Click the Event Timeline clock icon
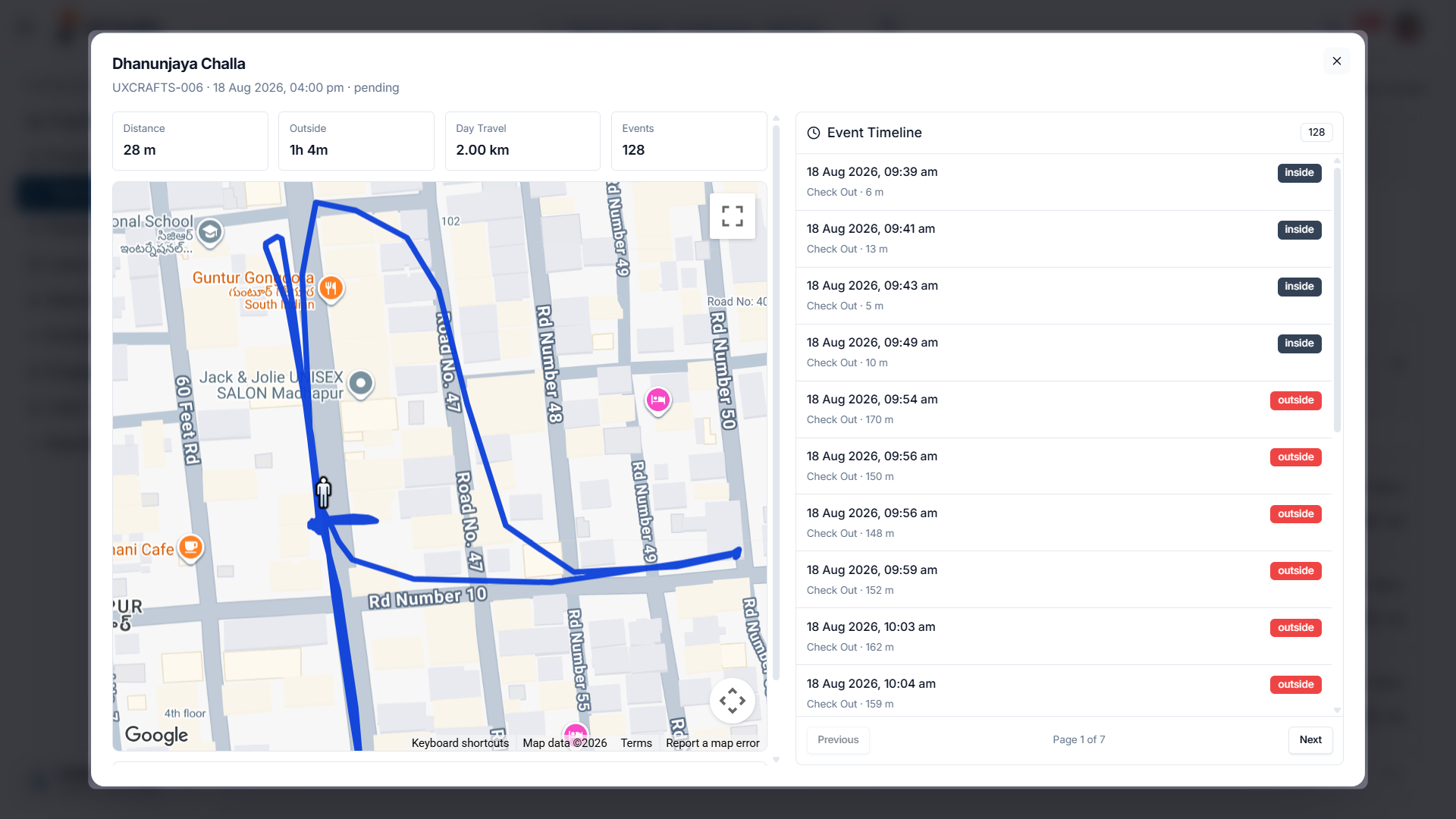This screenshot has height=819, width=1456. point(814,133)
